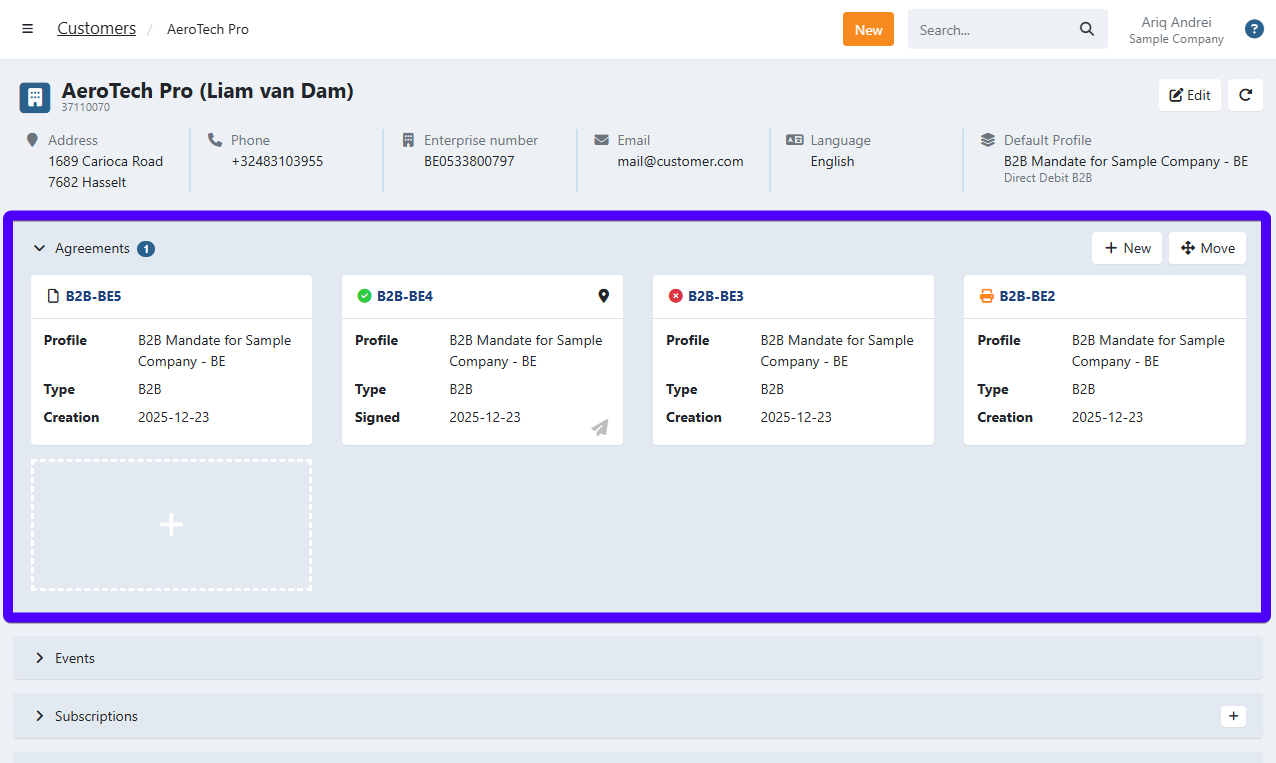Open the hamburger navigation menu

pyautogui.click(x=28, y=29)
